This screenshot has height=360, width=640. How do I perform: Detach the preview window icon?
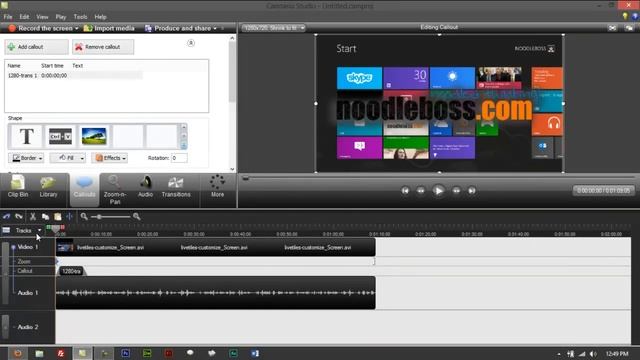[629, 28]
